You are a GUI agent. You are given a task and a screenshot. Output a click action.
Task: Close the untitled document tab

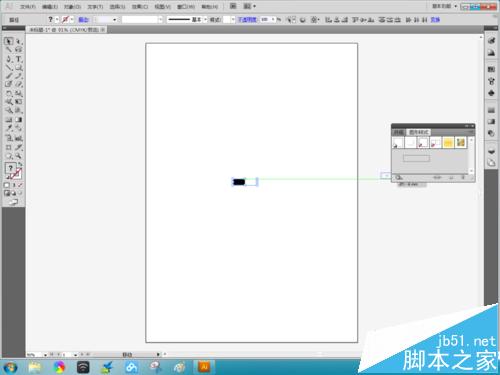[103, 30]
